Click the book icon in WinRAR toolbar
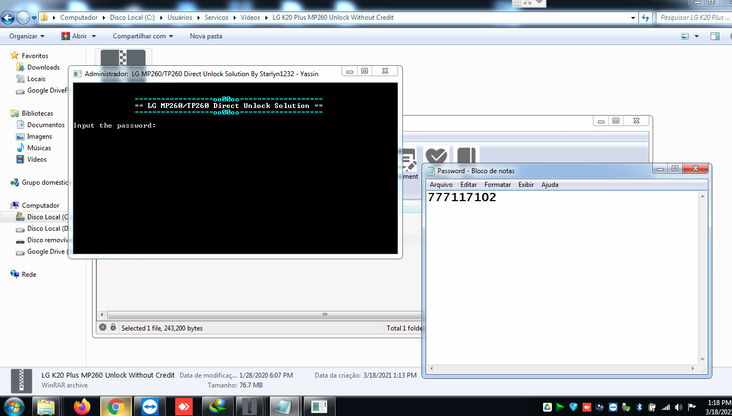The height and width of the screenshot is (416, 732). click(x=465, y=157)
